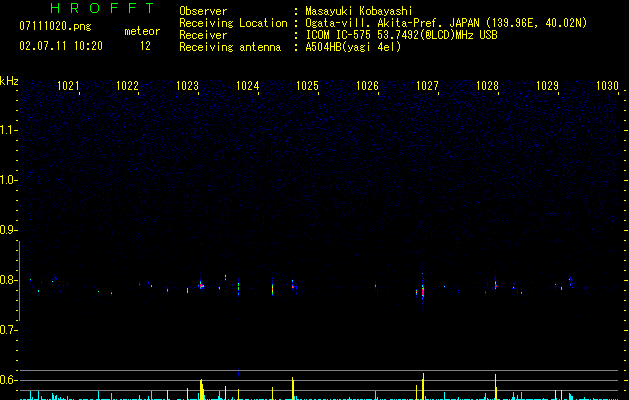Click frequency axis label 1.0
Screen dimensions: 629x400
pos(8,180)
